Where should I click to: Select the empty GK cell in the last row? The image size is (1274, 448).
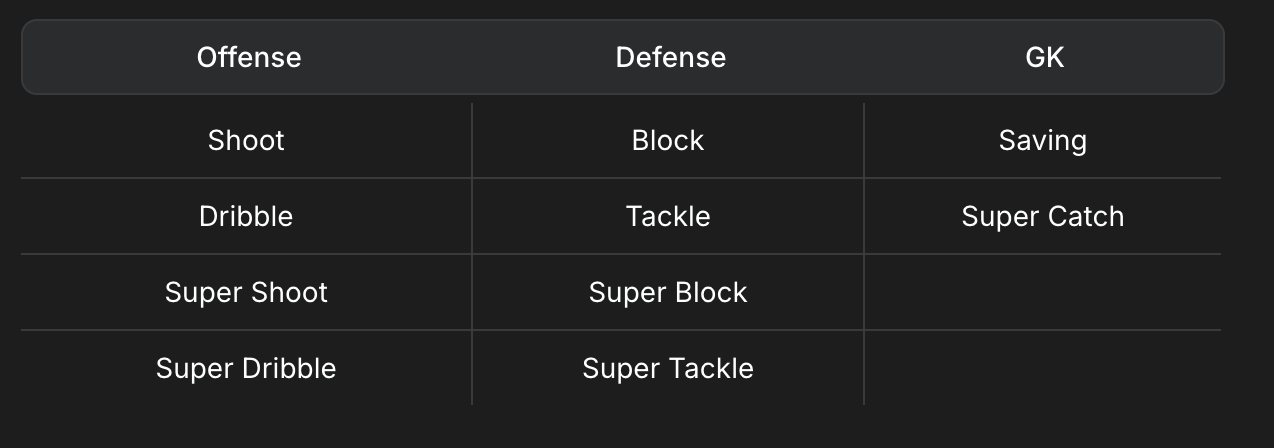(x=1042, y=369)
